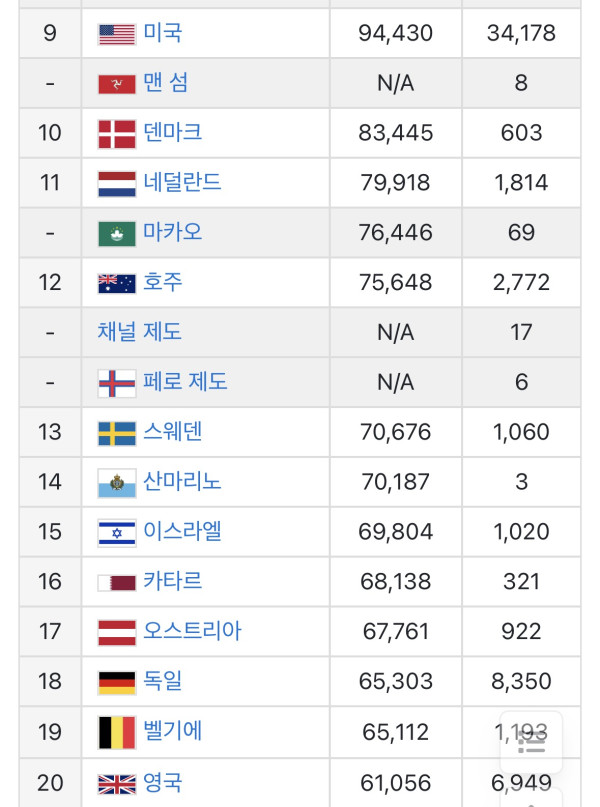Open the 독일 link
The width and height of the screenshot is (600, 807).
[x=163, y=681]
